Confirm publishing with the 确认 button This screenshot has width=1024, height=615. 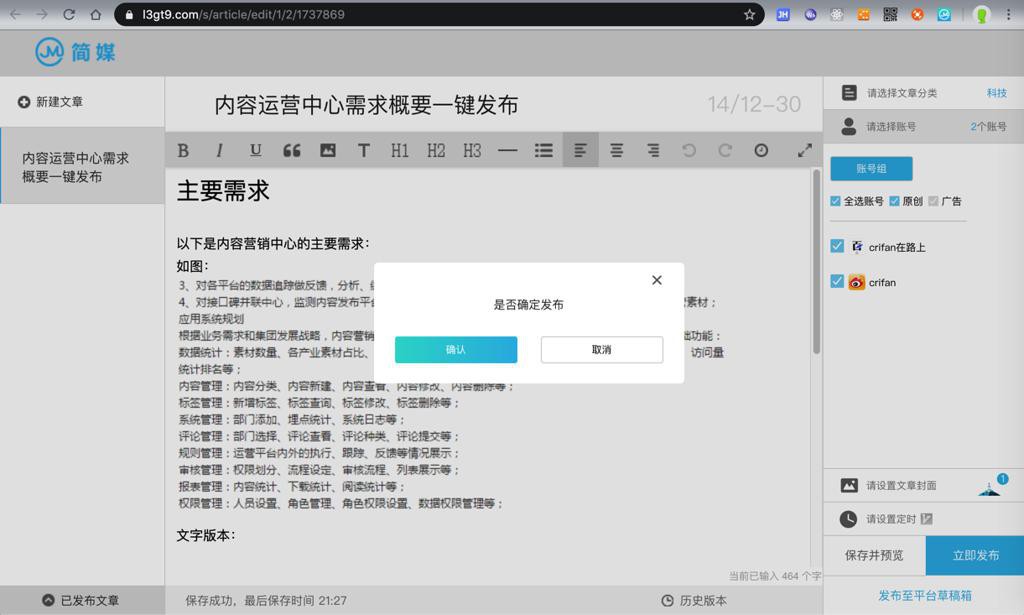point(456,350)
